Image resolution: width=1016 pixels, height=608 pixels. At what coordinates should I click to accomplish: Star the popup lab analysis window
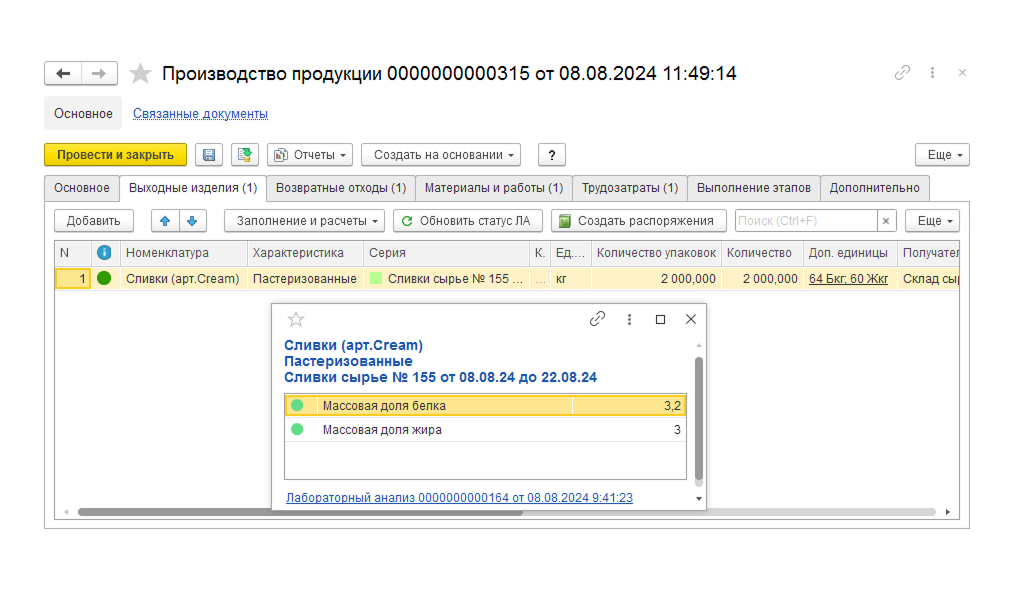coord(295,319)
